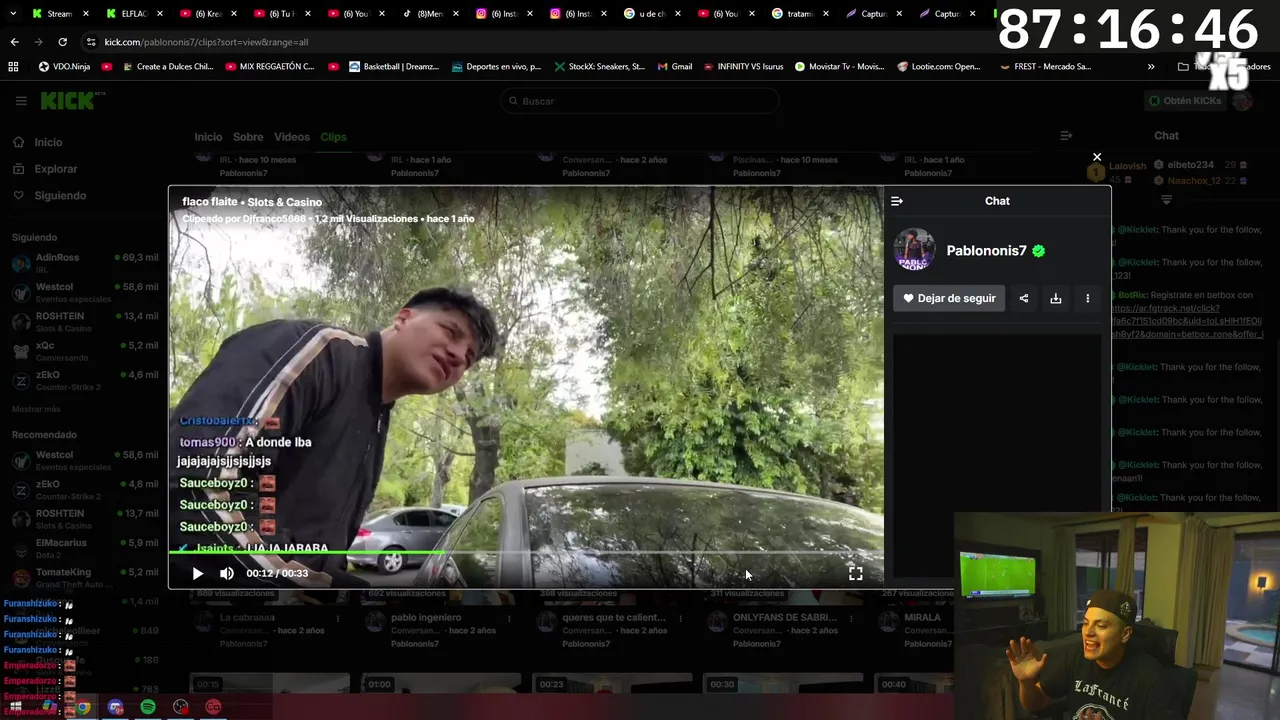Screen dimensions: 1280x720
Task: Select the Clips channel tab
Action: pos(333,137)
